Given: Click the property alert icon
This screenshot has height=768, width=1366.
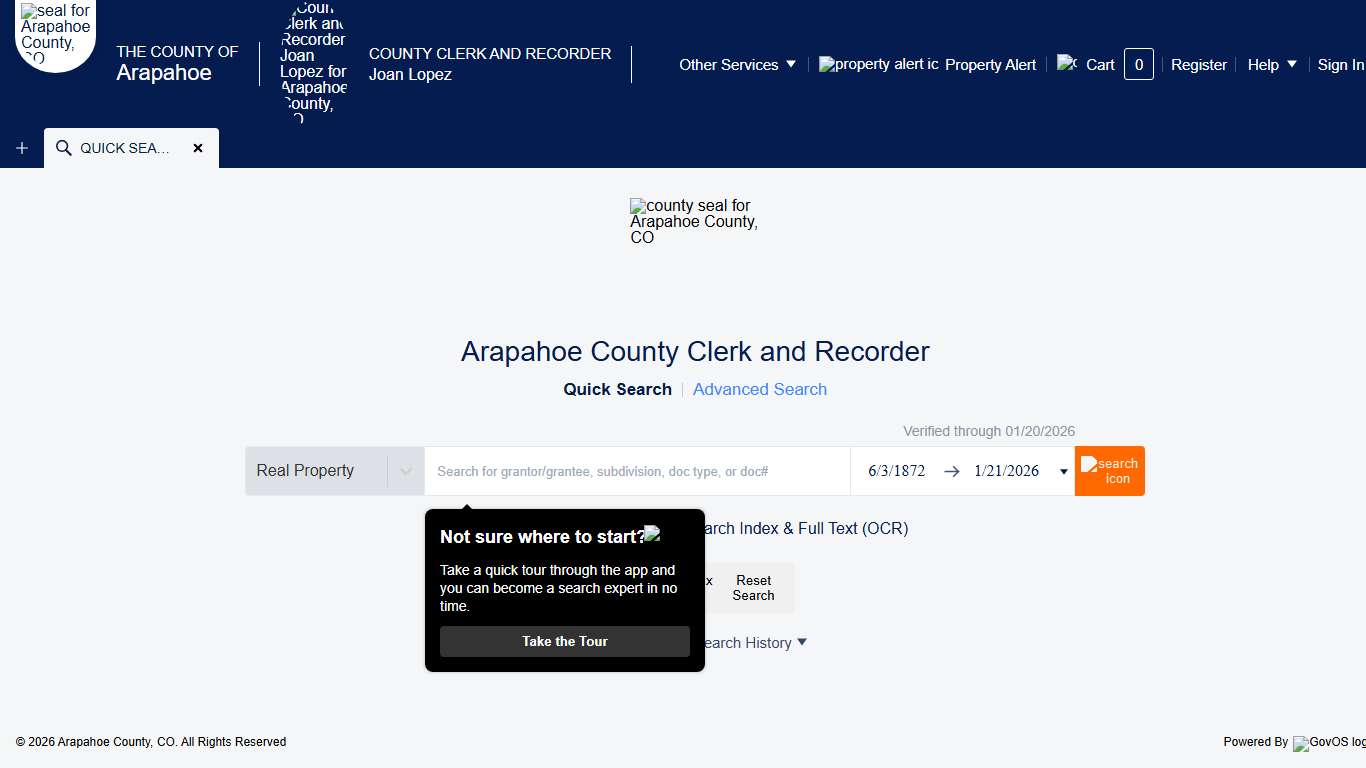Looking at the screenshot, I should pos(878,64).
